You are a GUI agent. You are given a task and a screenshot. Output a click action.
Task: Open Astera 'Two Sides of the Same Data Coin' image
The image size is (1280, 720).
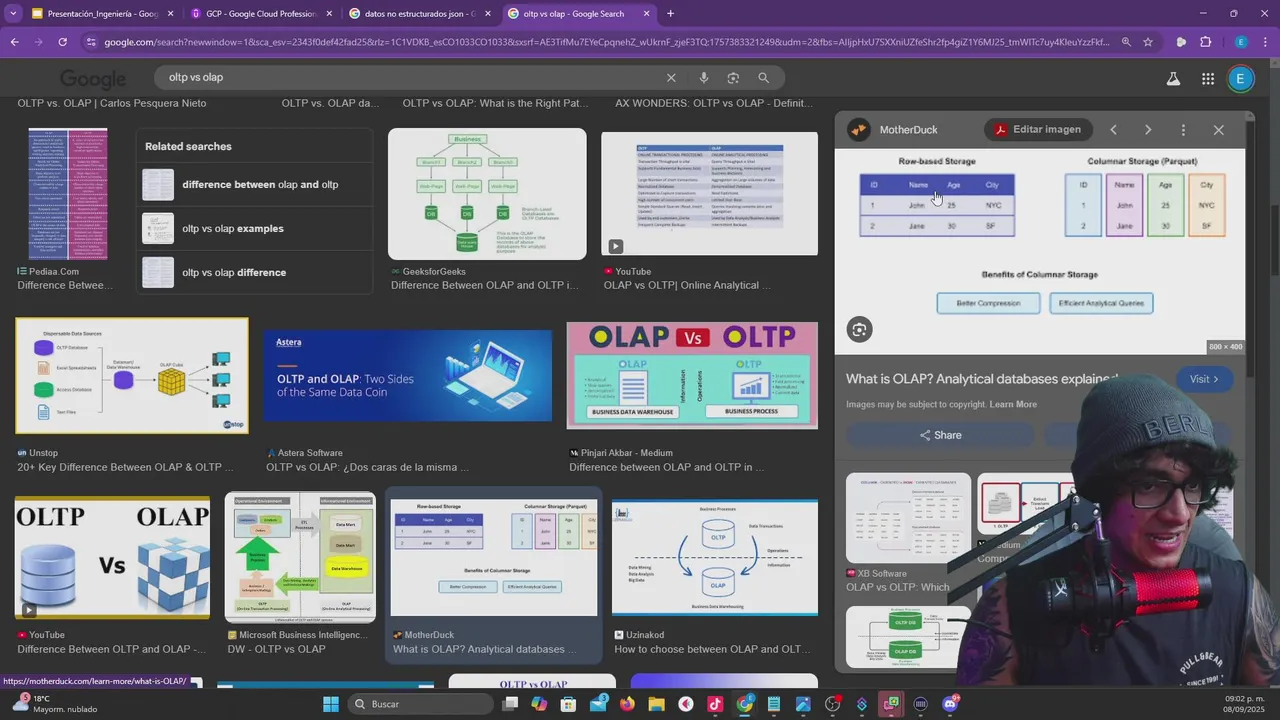click(x=408, y=376)
